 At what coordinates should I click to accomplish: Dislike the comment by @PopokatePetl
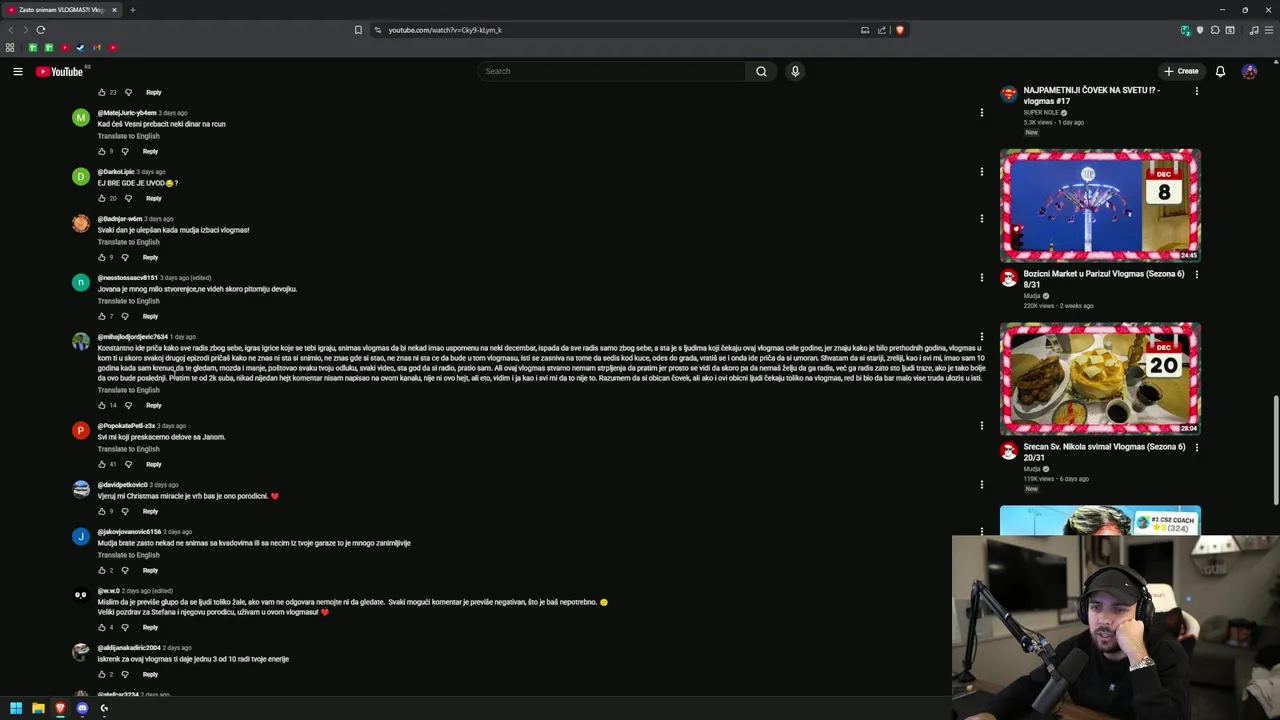point(128,464)
